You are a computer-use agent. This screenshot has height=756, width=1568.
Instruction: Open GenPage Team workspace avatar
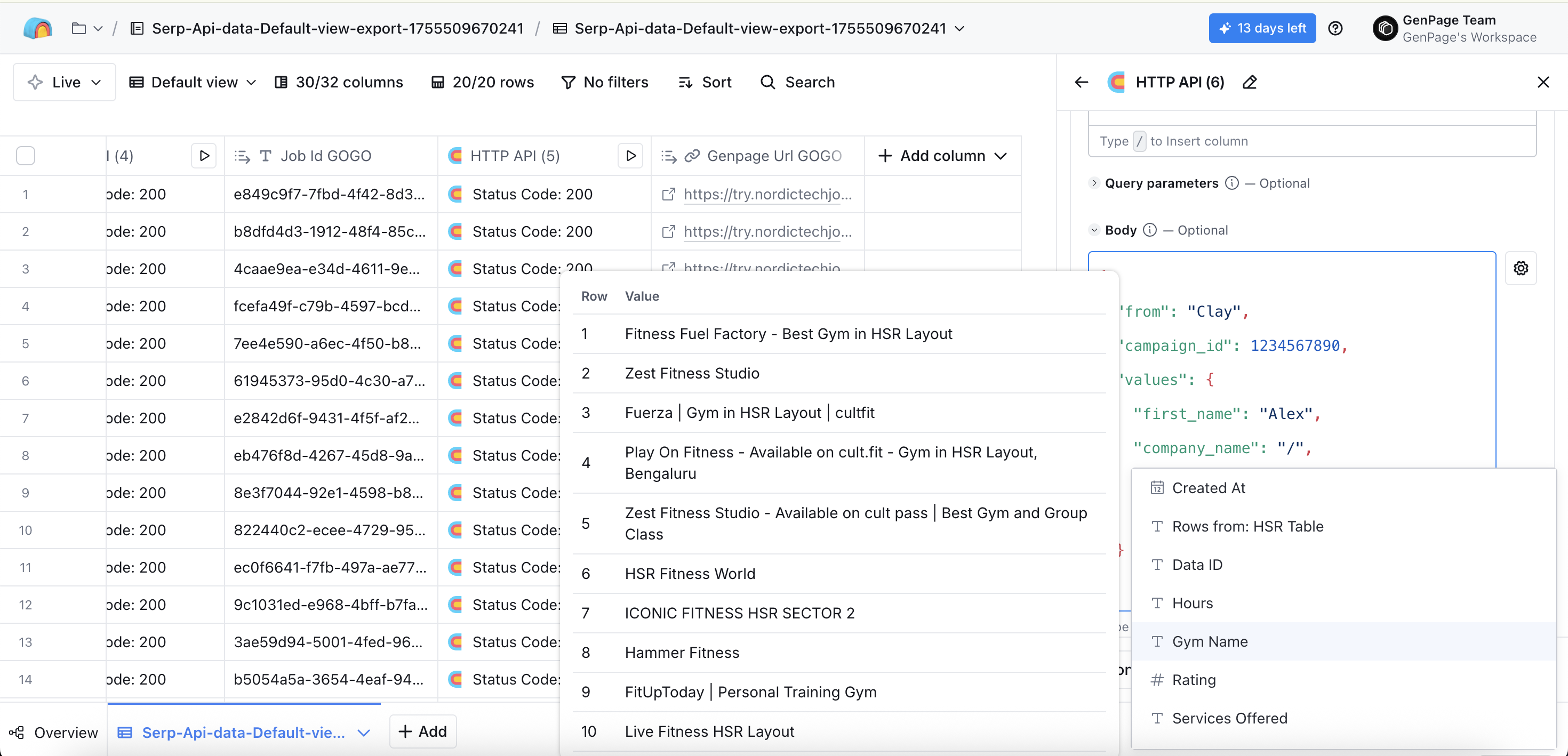pos(1385,28)
